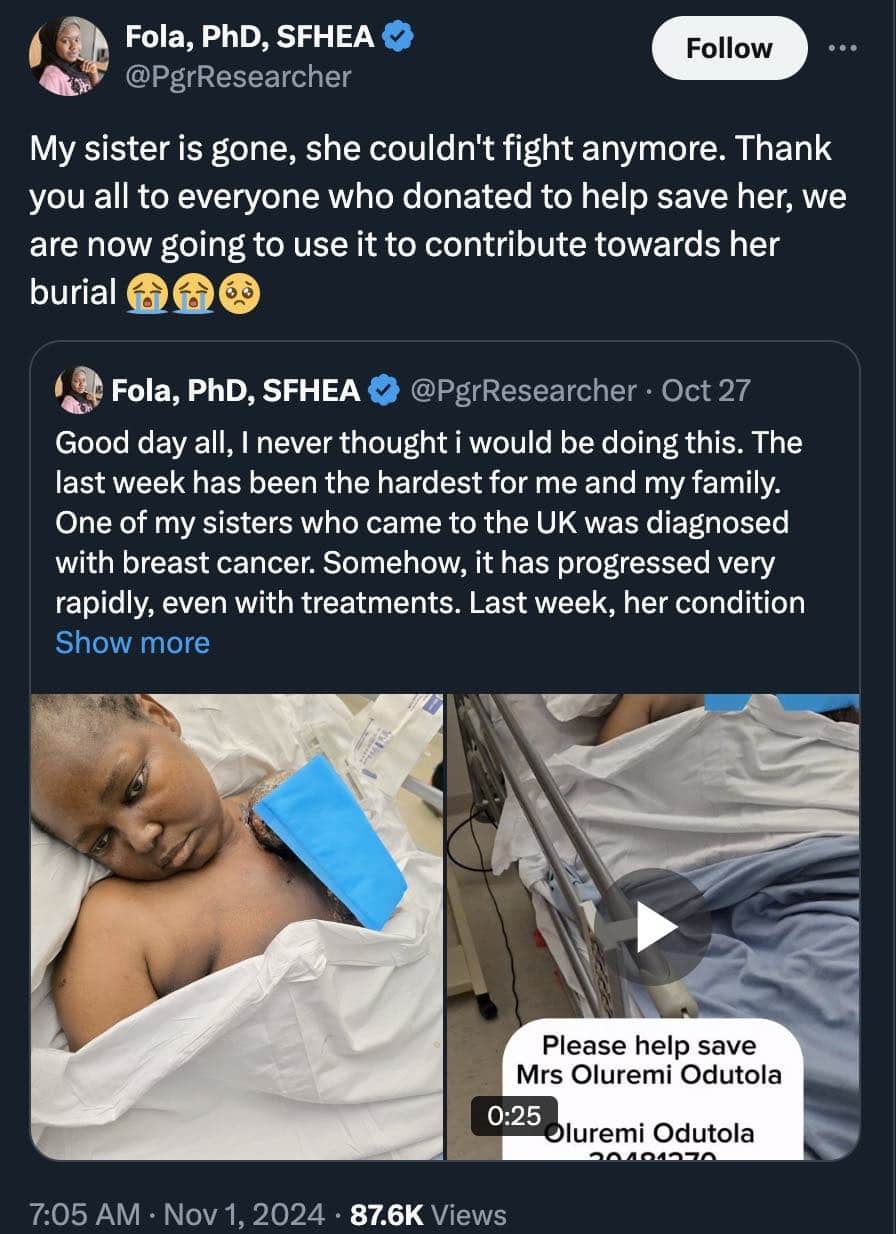Click the Follow button

tap(729, 48)
